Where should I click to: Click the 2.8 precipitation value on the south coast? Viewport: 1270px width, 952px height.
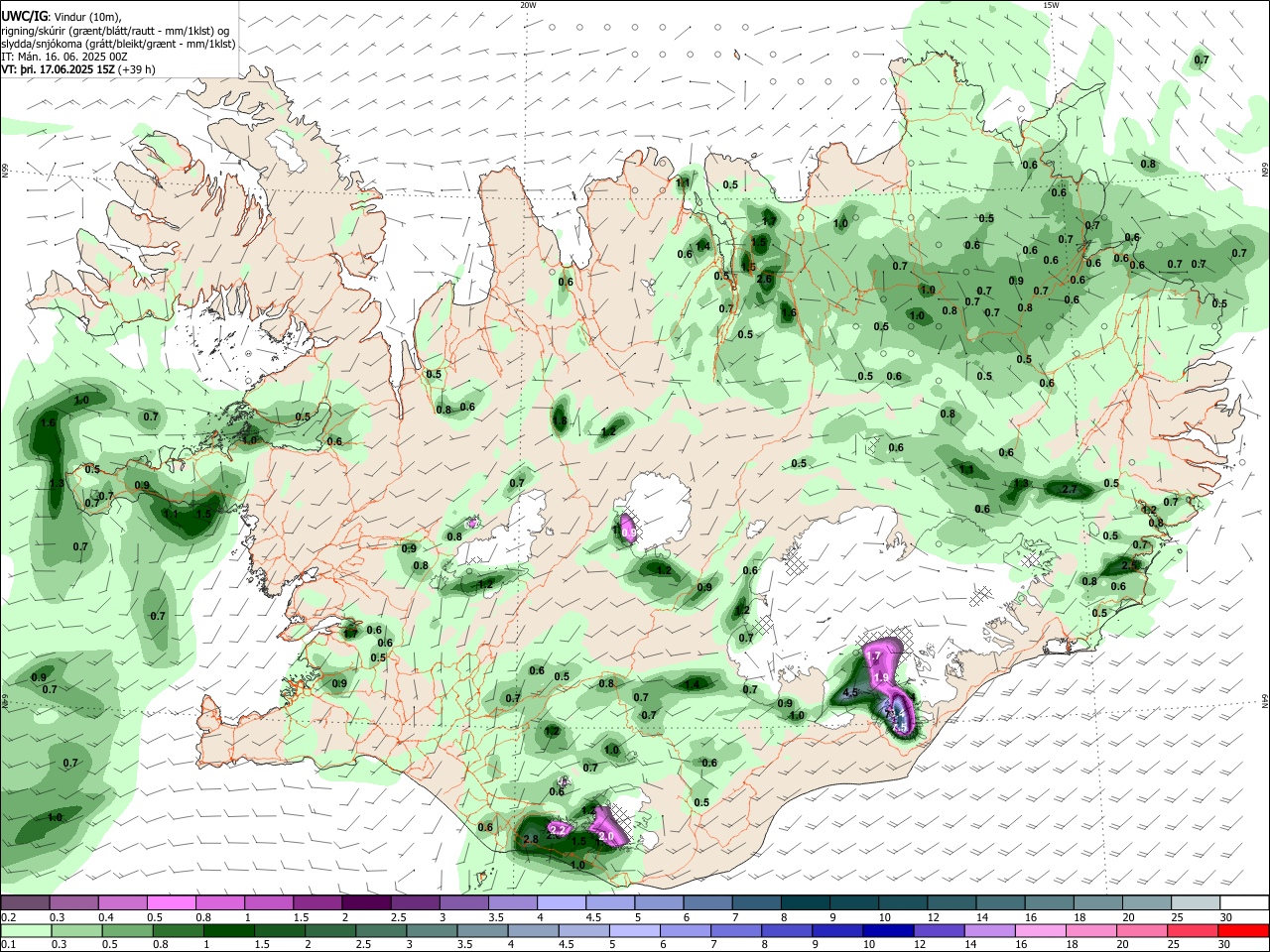530,840
